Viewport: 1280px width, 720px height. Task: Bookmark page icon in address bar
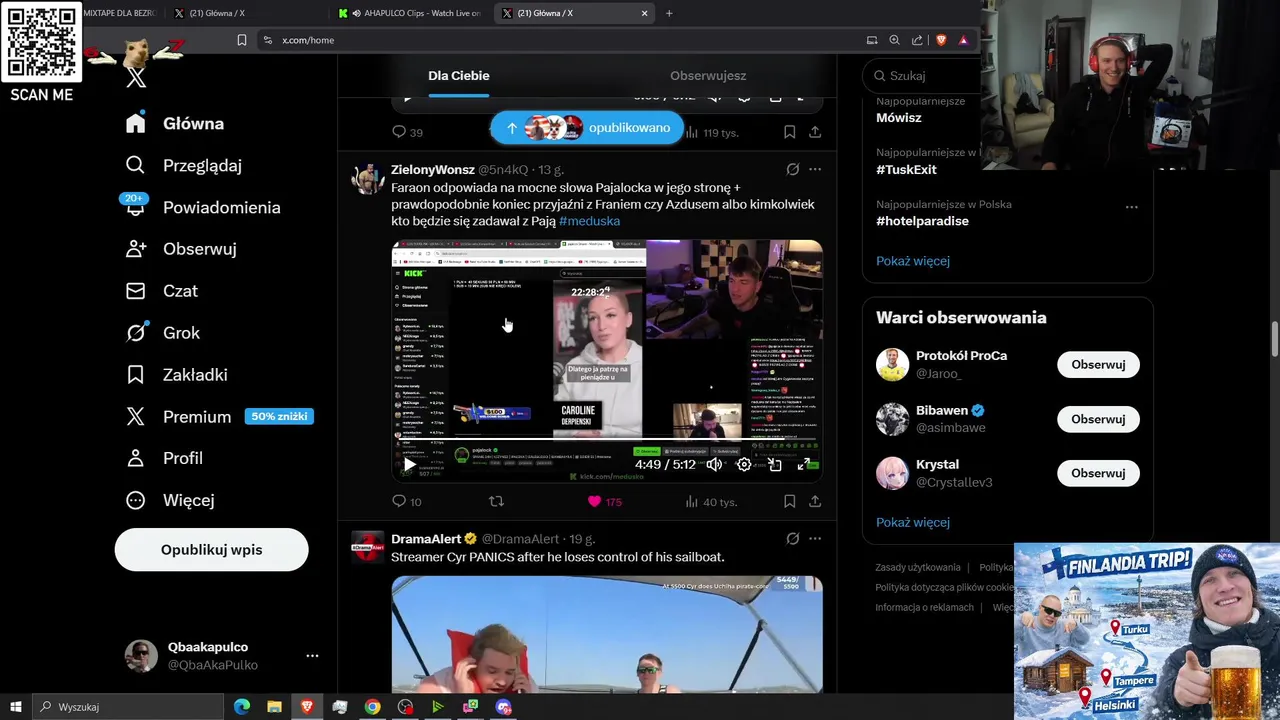[x=241, y=40]
